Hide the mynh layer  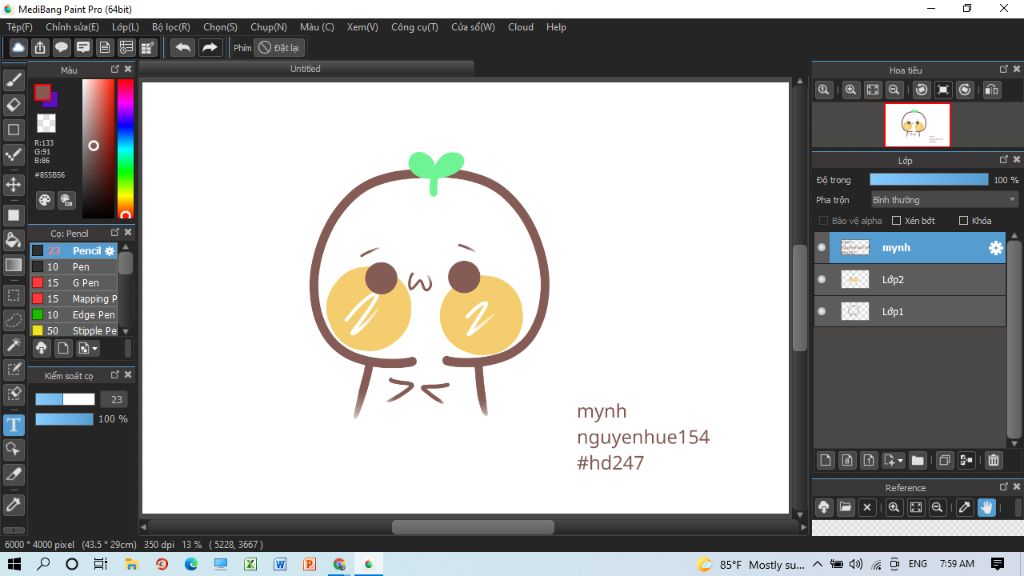(x=822, y=248)
